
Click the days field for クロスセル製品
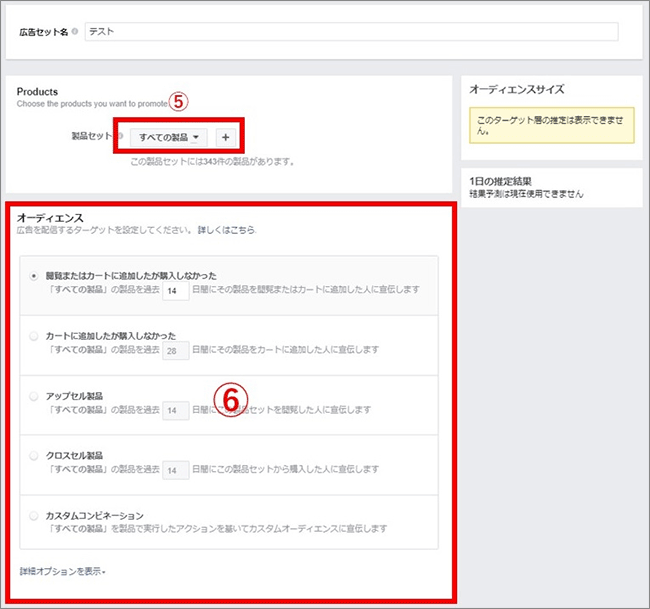[x=175, y=470]
